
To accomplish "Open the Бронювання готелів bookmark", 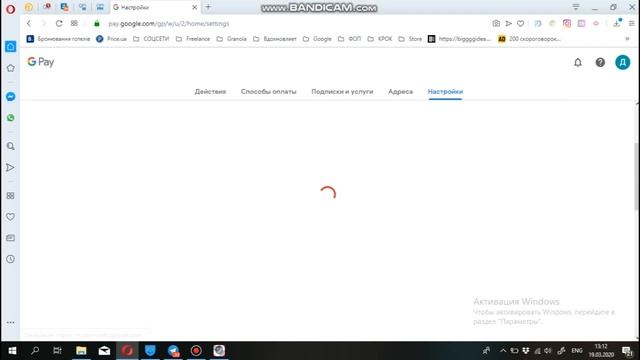I will pyautogui.click(x=58, y=39).
